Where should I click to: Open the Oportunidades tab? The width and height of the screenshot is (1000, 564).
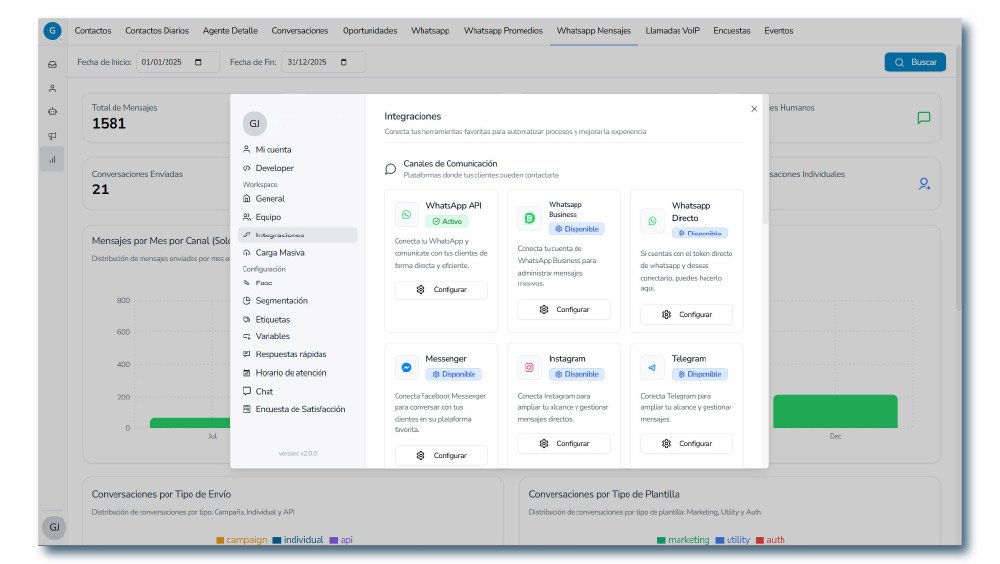[370, 31]
